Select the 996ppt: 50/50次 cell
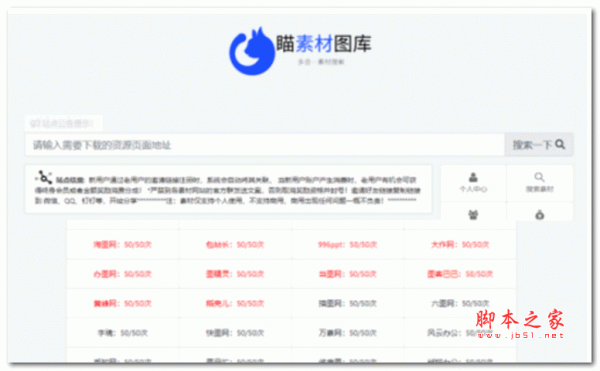 point(347,244)
